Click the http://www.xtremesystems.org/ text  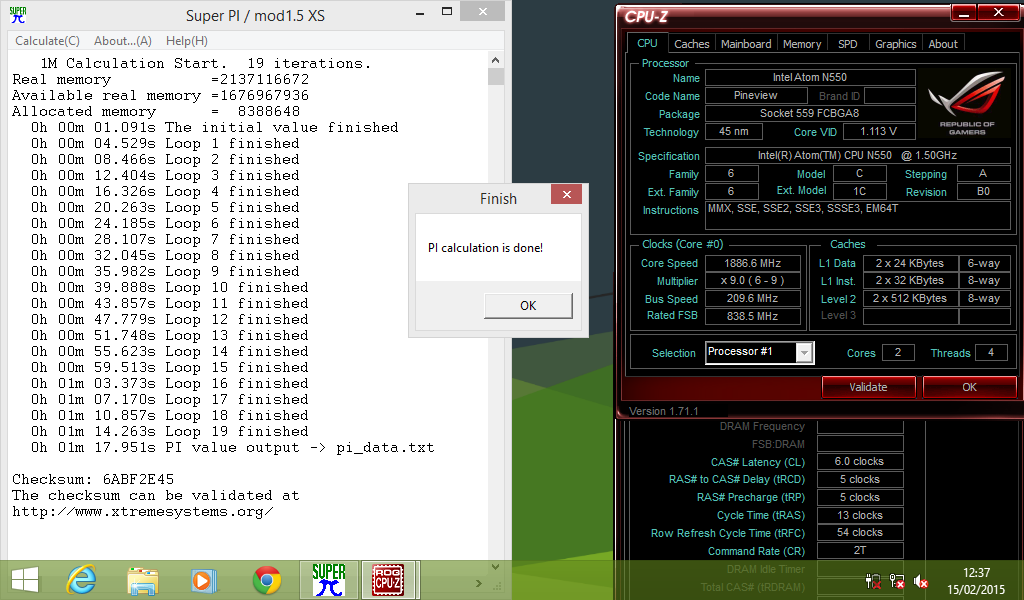(142, 511)
